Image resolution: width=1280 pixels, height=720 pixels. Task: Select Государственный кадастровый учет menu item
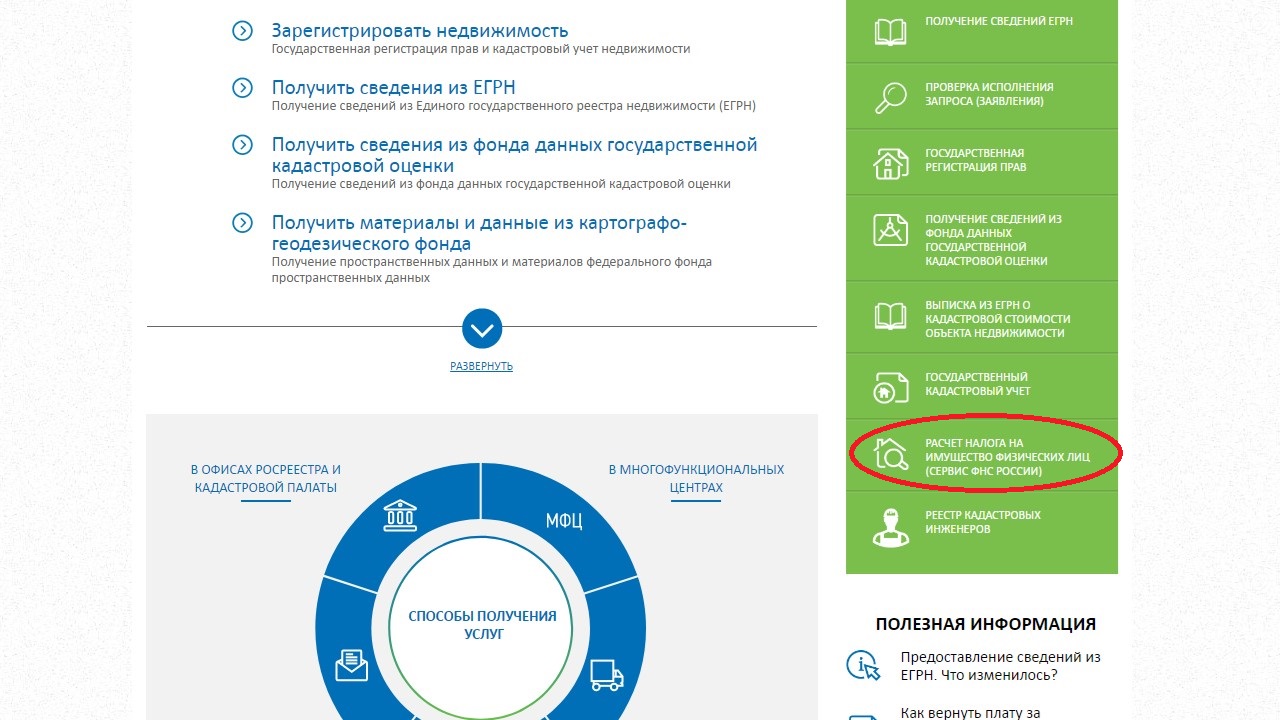[976, 384]
